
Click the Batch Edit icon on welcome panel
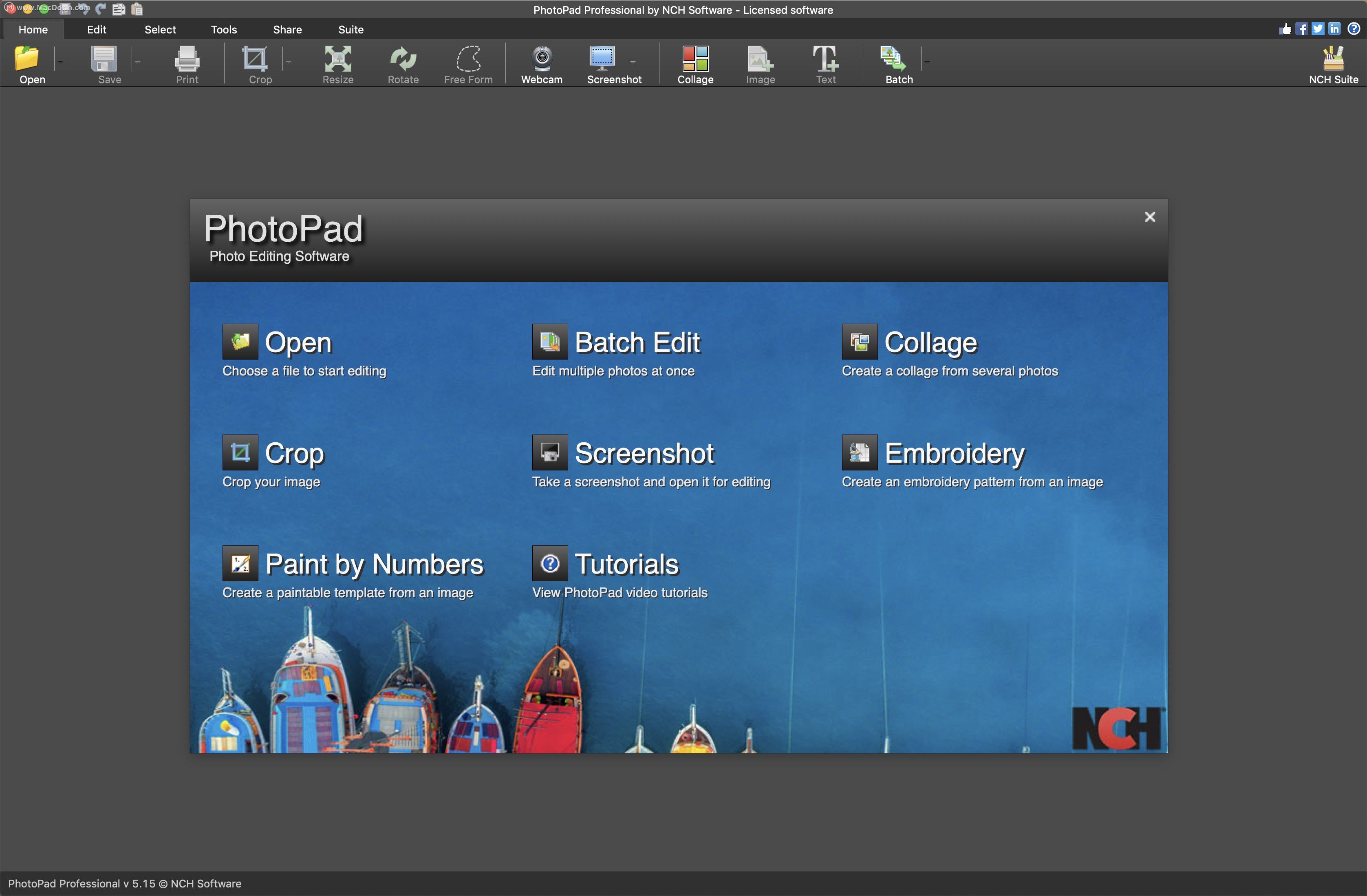550,341
